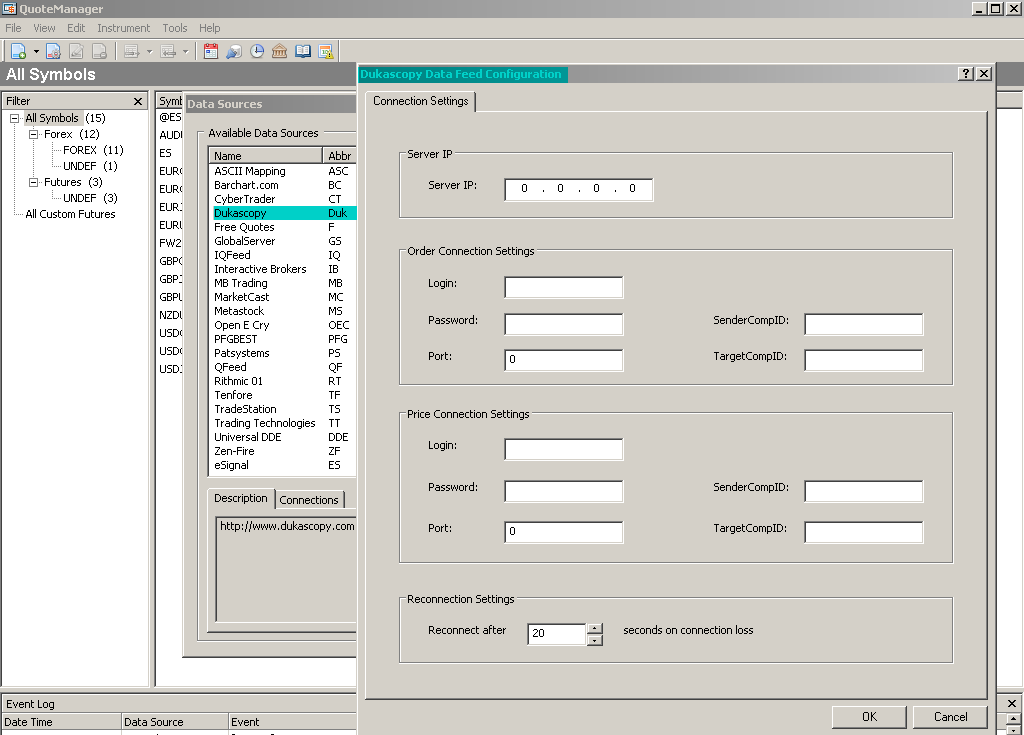Select UNDEF (3) under Futures

click(90, 198)
